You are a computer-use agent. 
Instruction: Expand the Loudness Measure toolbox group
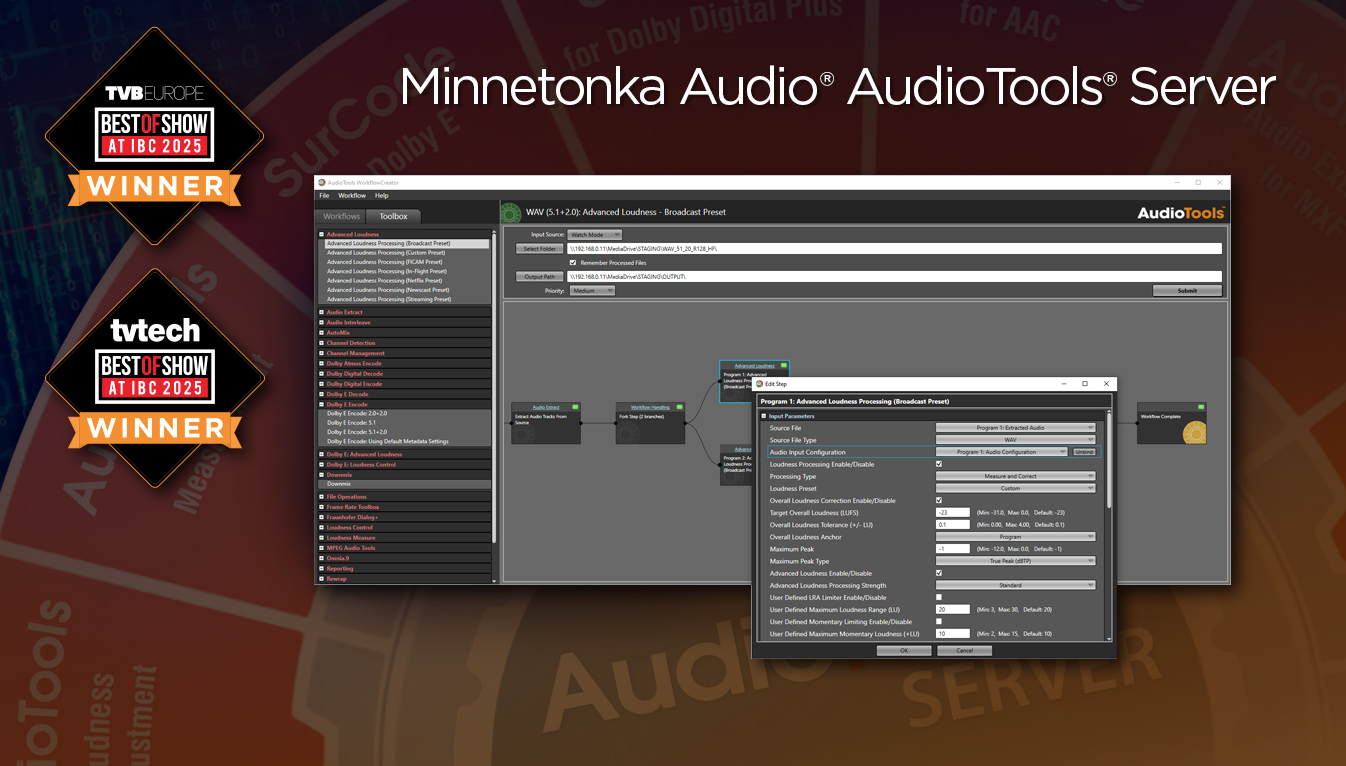coord(322,537)
